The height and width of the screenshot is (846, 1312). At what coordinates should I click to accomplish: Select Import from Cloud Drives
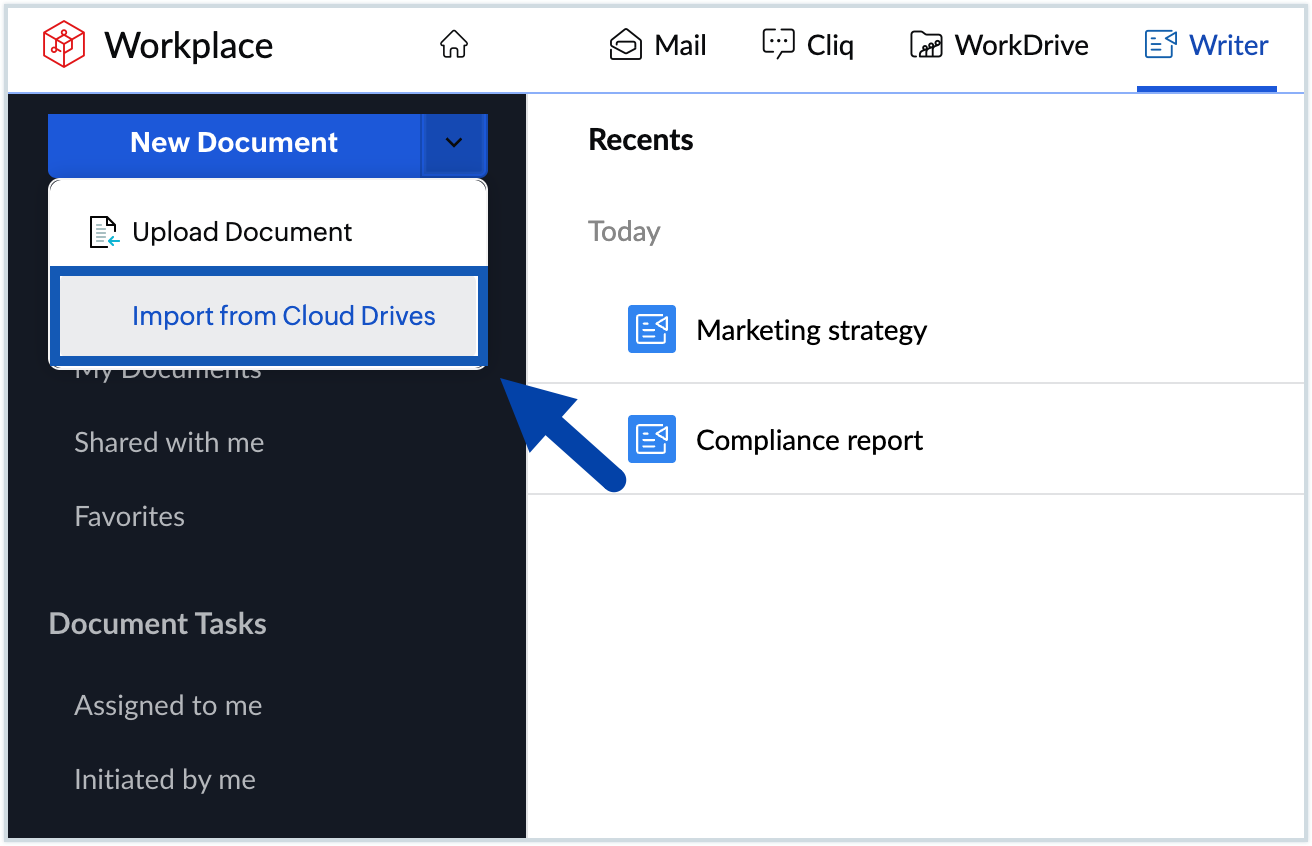pyautogui.click(x=283, y=316)
